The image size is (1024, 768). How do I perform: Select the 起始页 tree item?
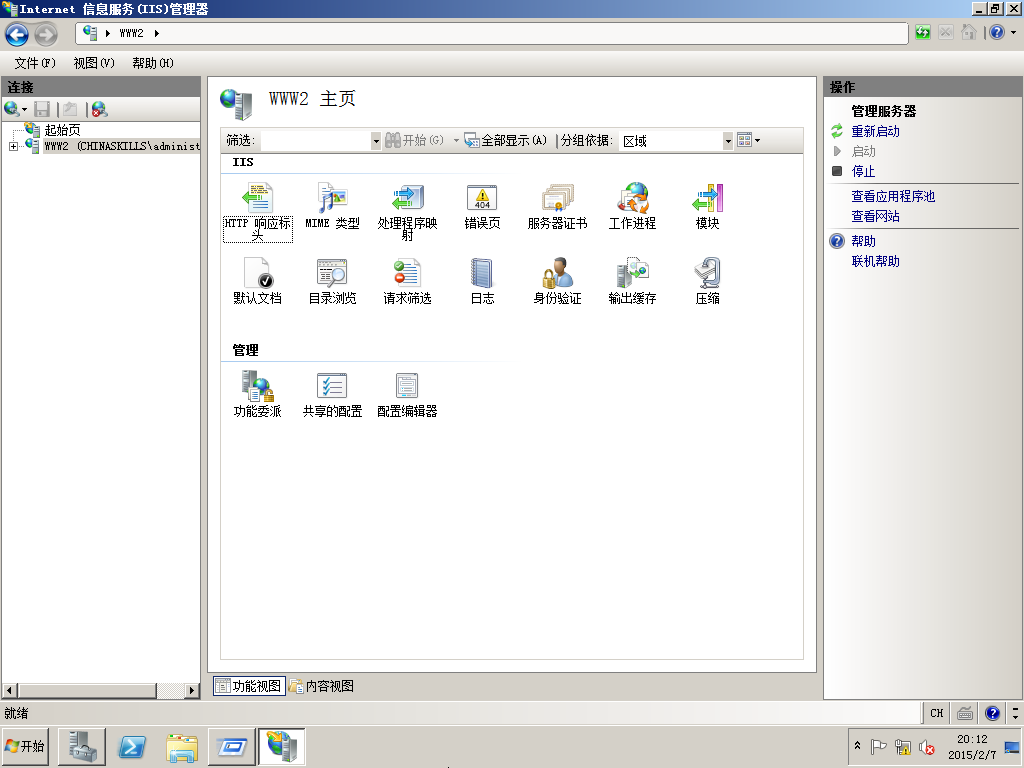coord(62,130)
